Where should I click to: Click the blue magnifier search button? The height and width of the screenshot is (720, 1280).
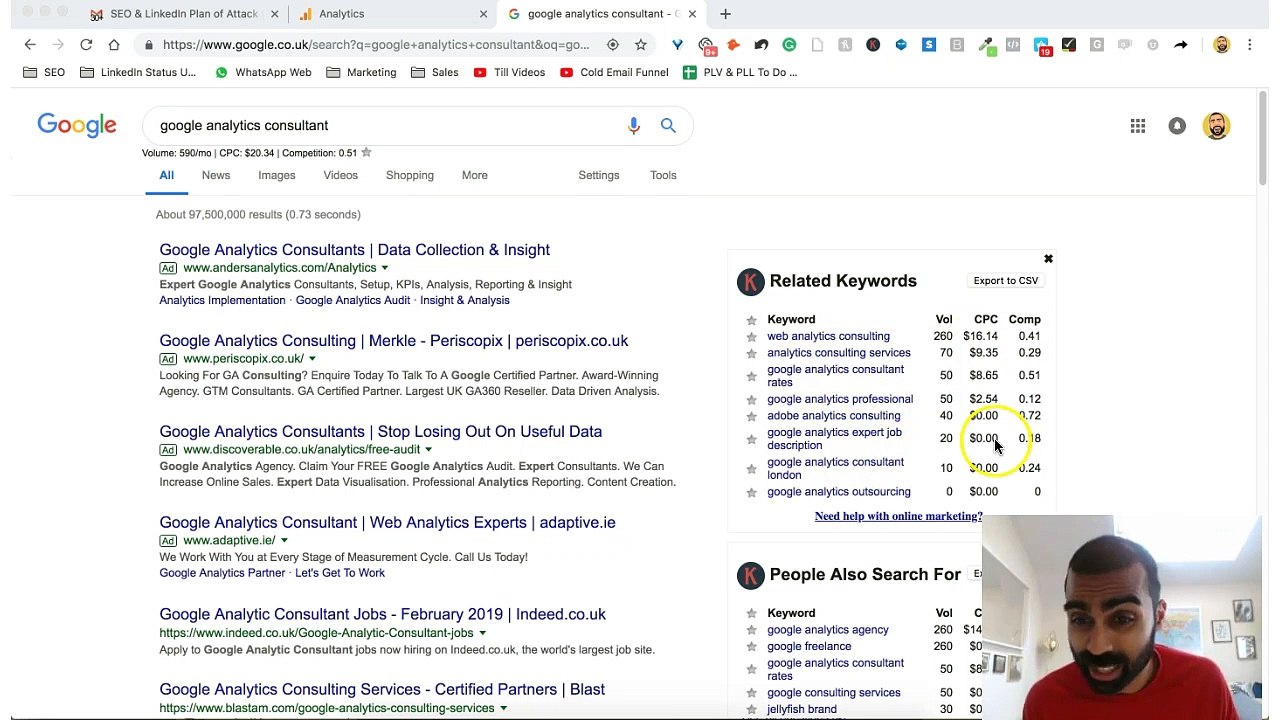(668, 125)
